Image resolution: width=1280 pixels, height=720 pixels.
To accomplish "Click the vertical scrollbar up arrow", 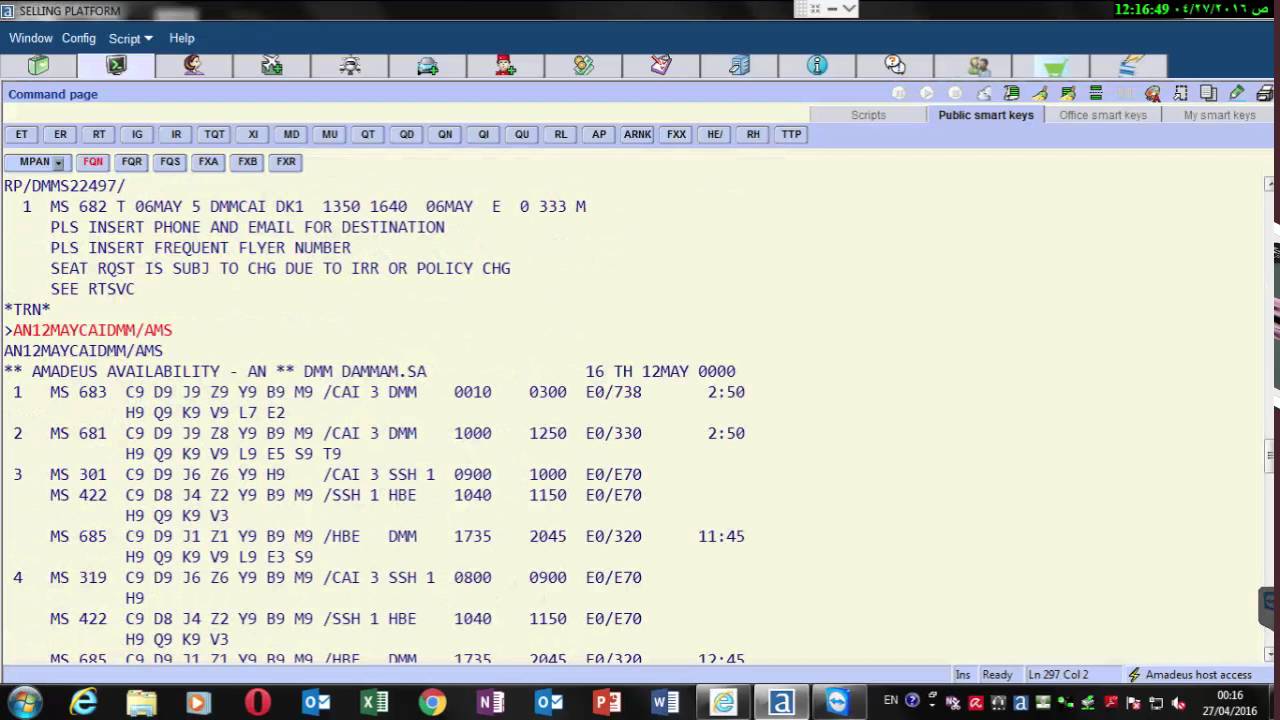I will (x=1270, y=185).
